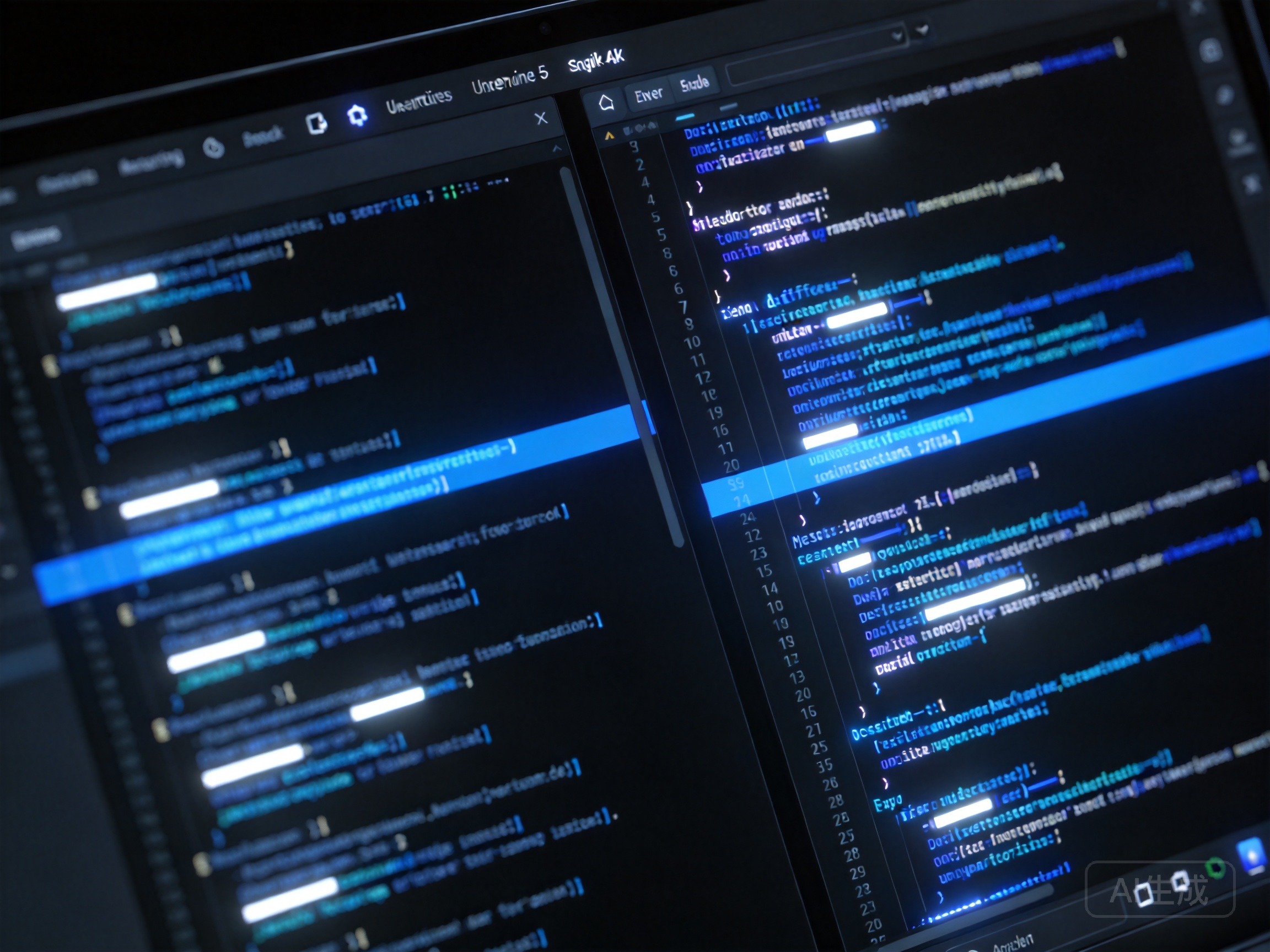Collapse the left pane using the up chevron
The width and height of the screenshot is (1270, 952).
[x=556, y=148]
